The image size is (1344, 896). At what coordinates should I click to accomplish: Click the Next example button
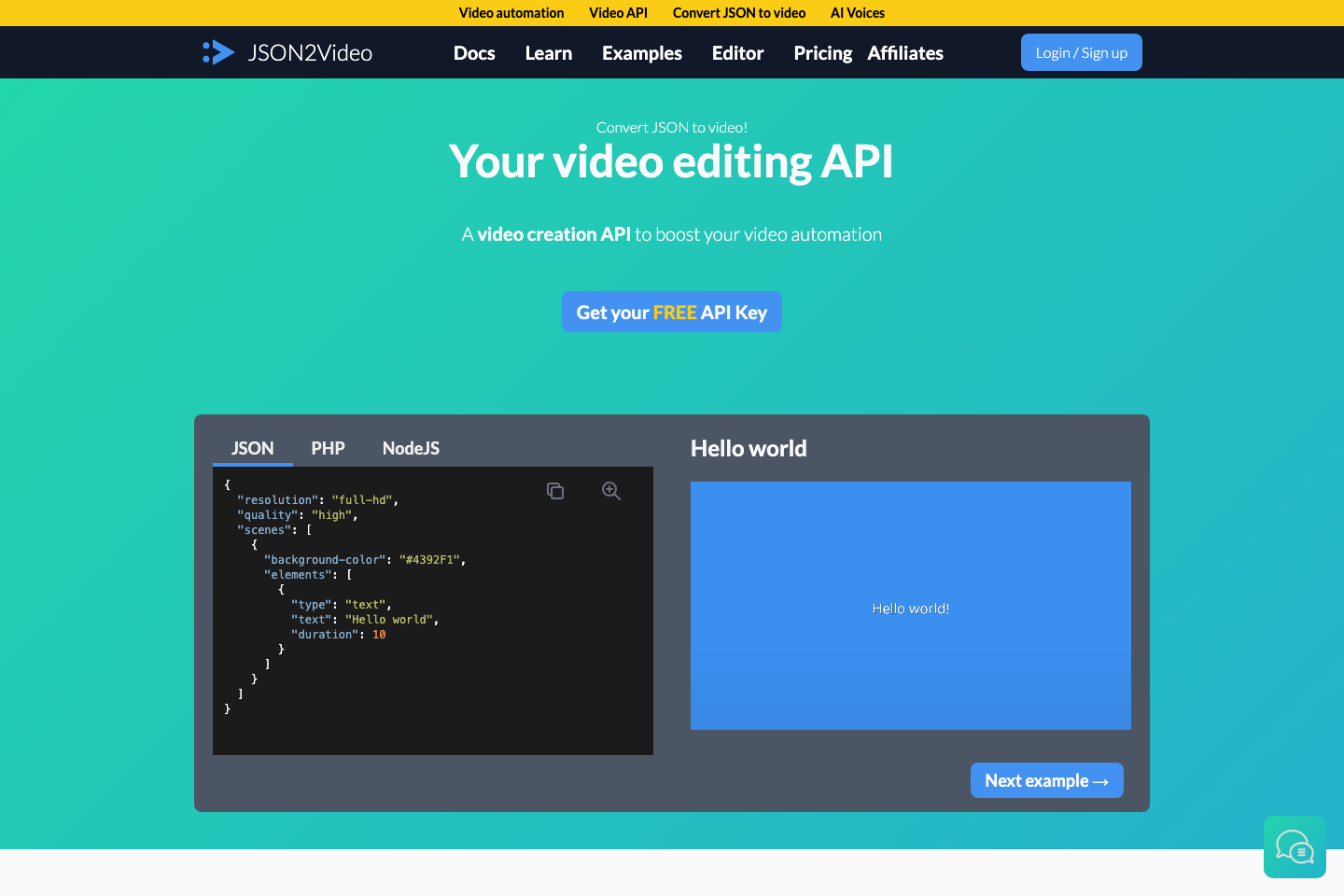(1046, 780)
